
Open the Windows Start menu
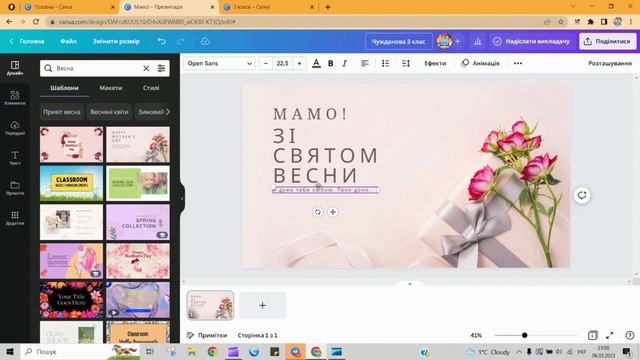tap(10, 351)
